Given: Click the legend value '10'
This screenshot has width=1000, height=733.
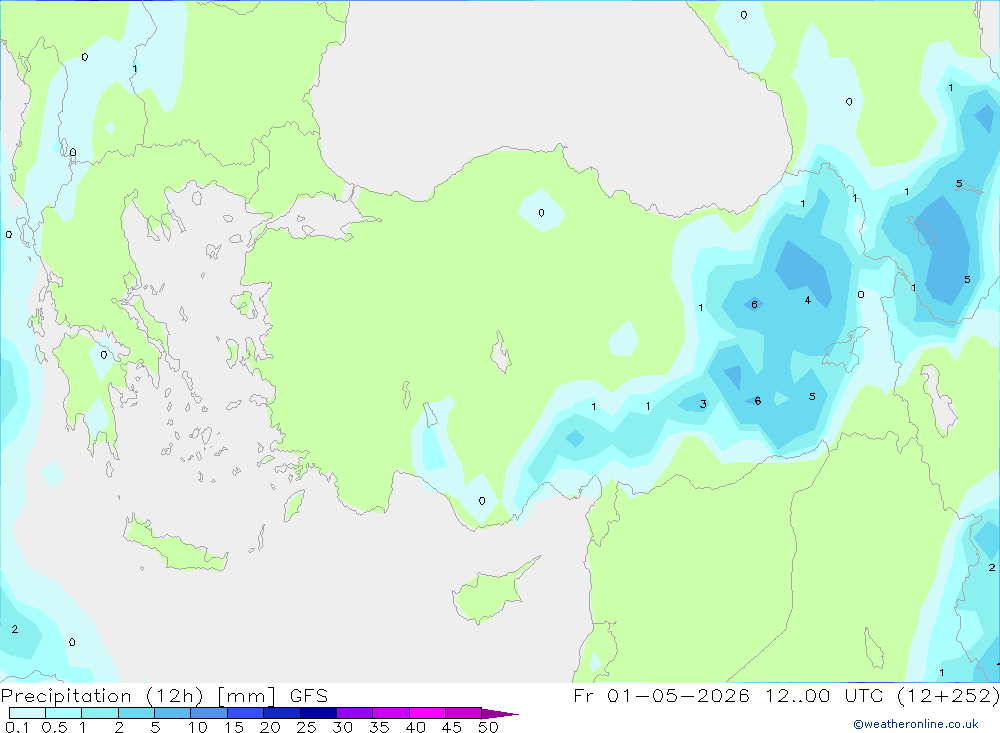Looking at the screenshot, I should pyautogui.click(x=198, y=727).
